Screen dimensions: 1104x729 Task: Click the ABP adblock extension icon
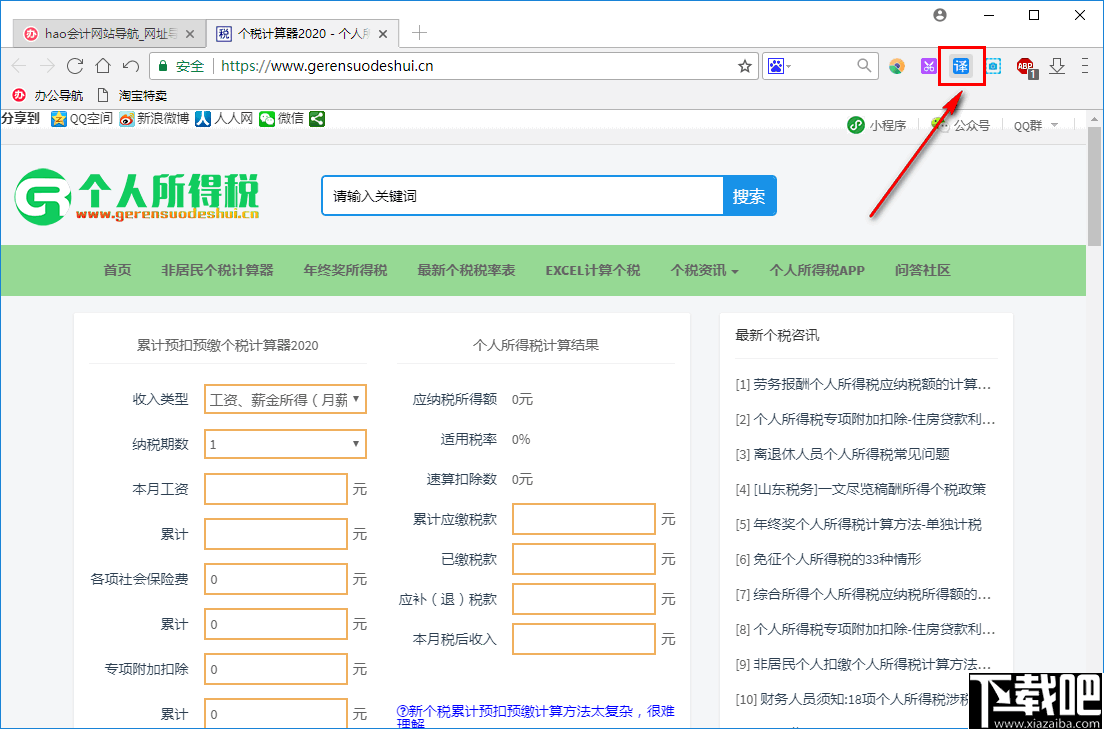(x=1026, y=66)
